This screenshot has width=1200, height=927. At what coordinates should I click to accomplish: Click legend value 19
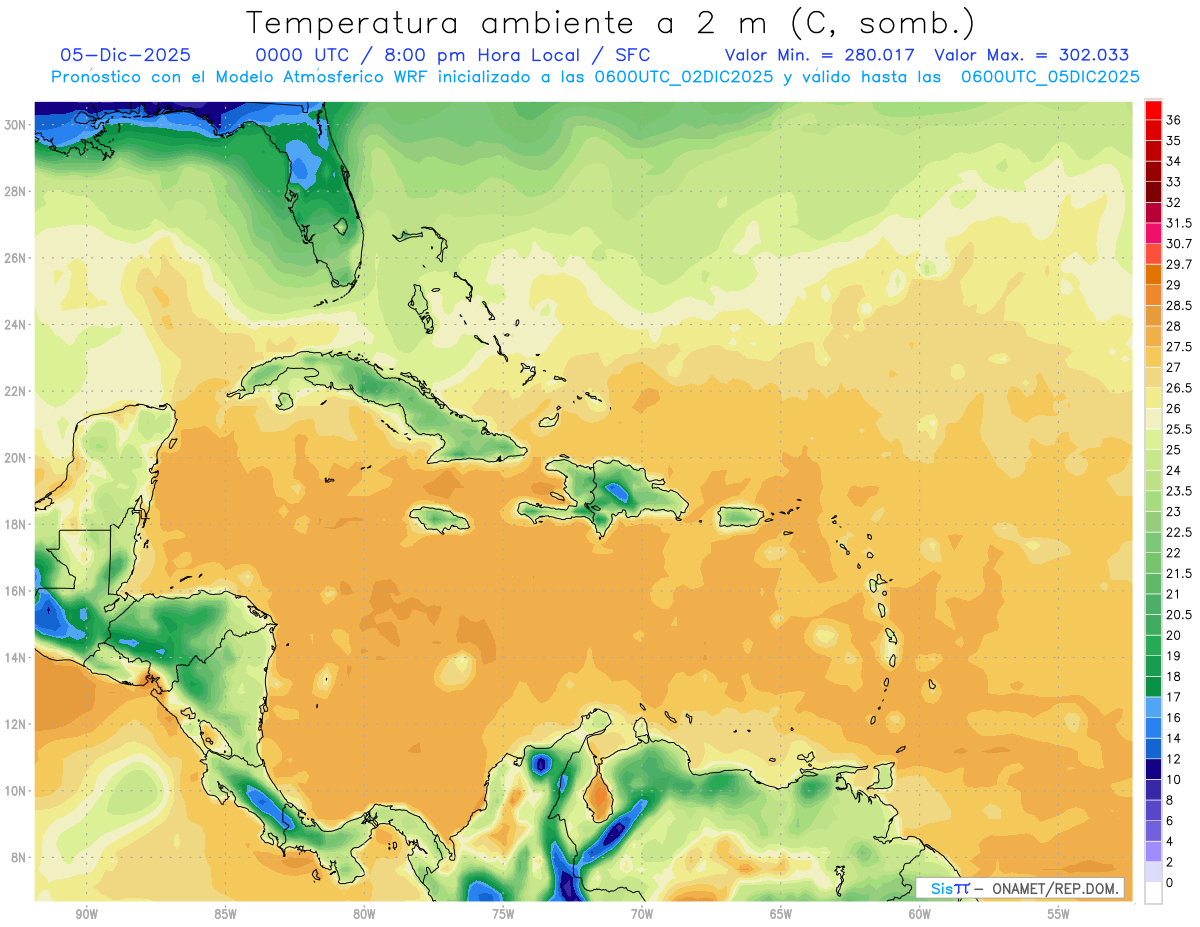point(1173,656)
